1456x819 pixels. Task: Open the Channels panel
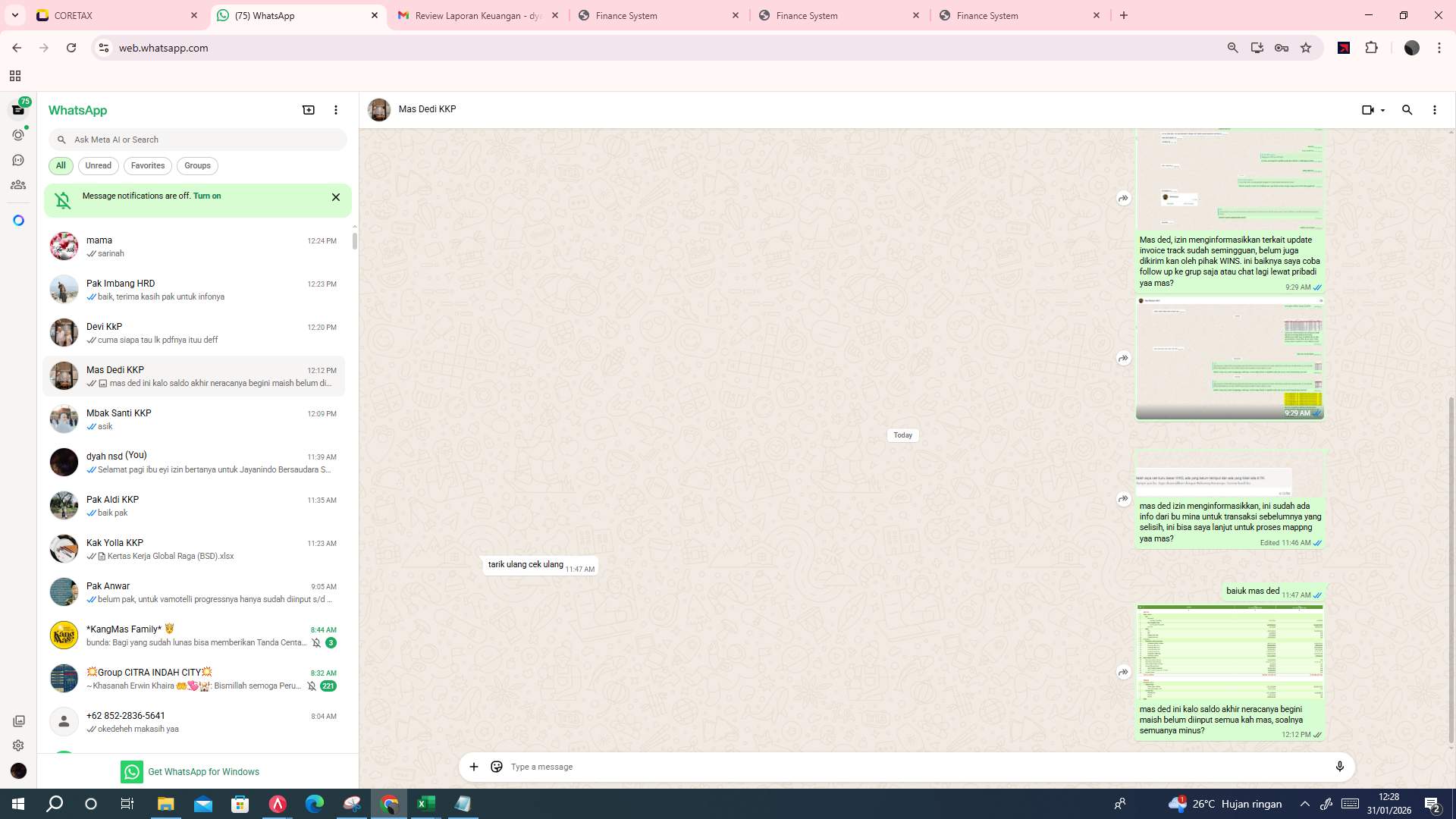(18, 160)
